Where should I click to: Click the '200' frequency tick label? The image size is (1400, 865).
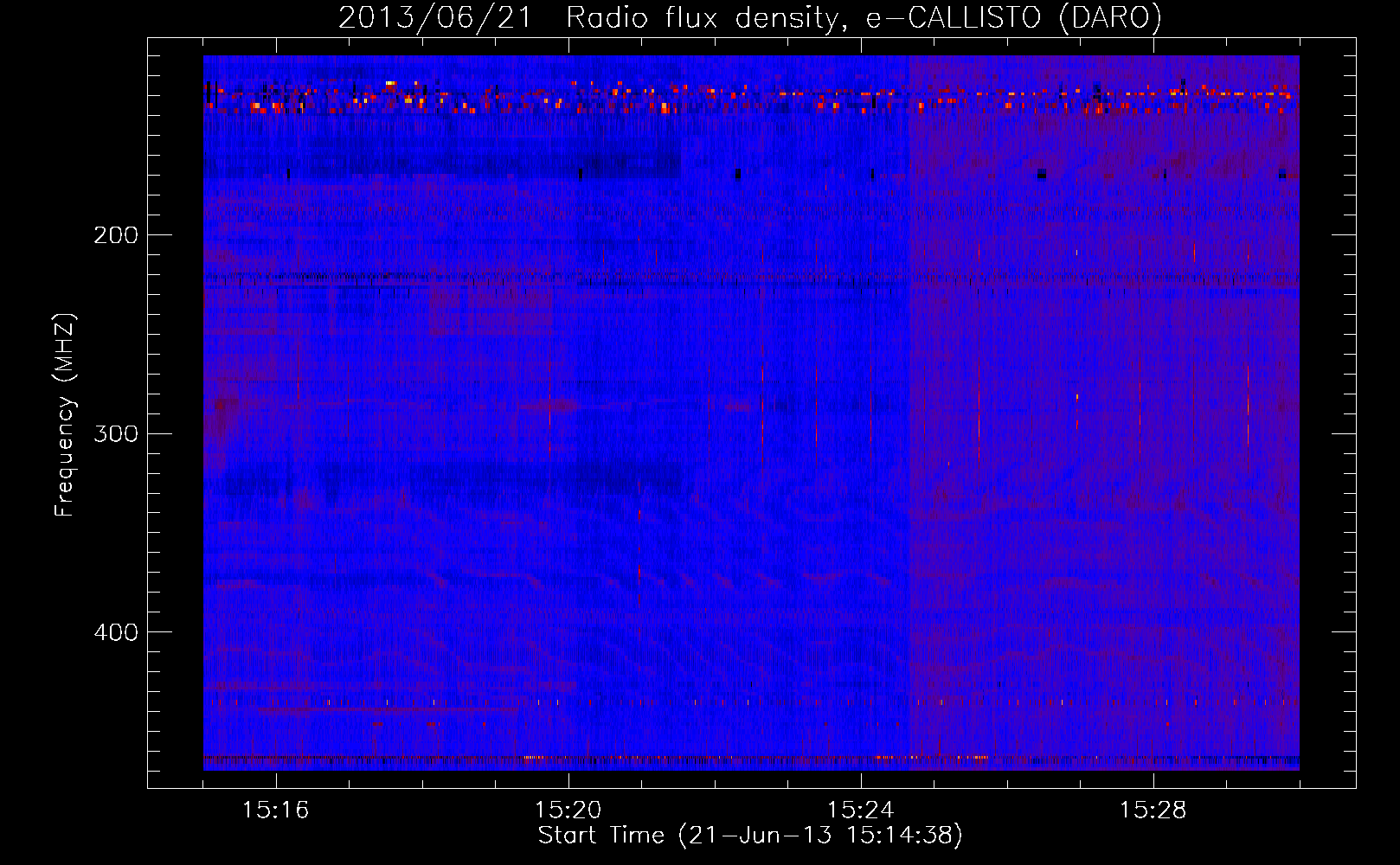tap(116, 234)
